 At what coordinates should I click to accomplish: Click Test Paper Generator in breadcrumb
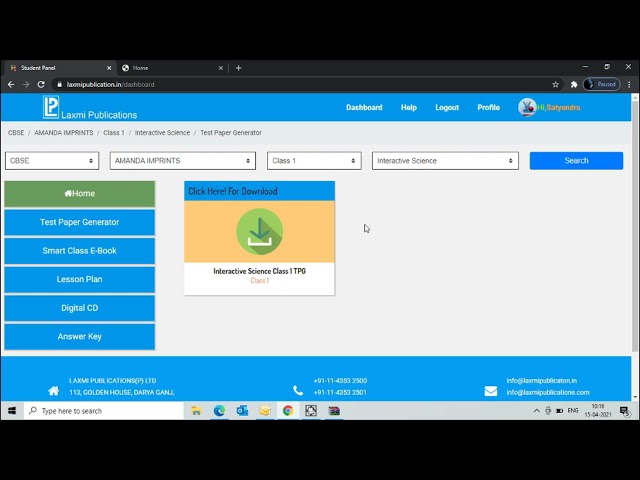[231, 133]
